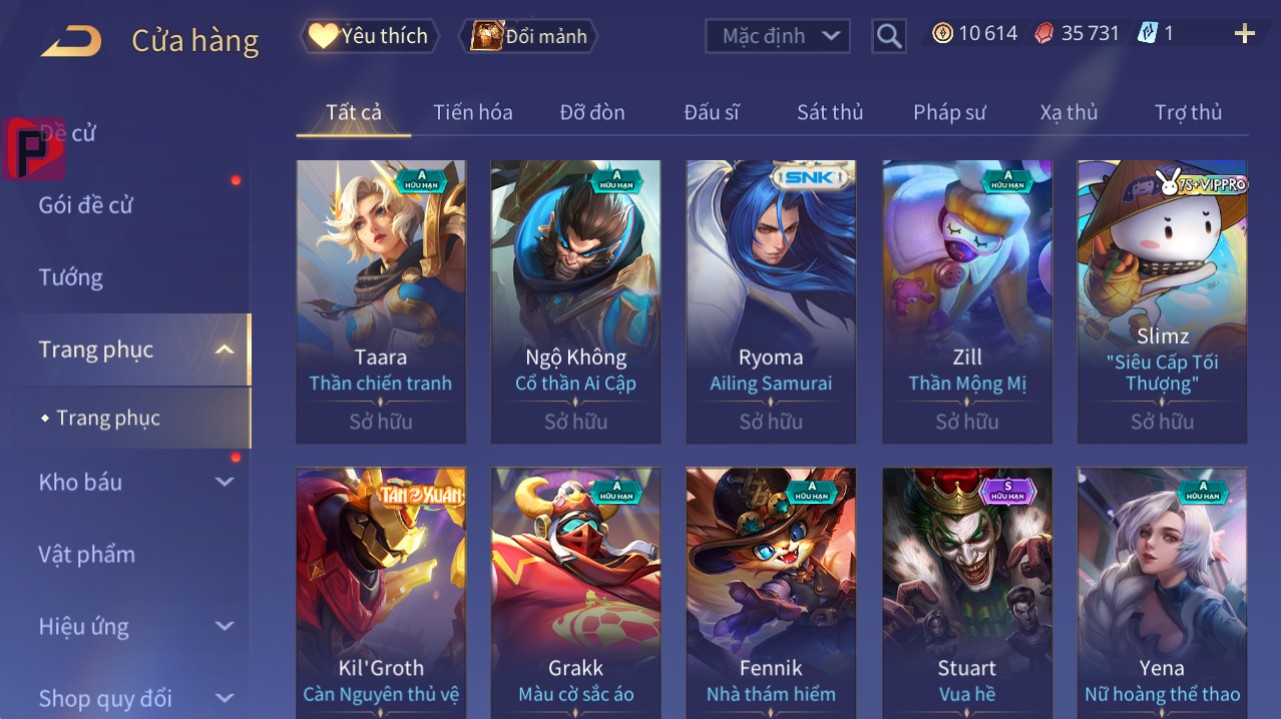Viewport: 1281px width, 719px height.
Task: Expand the Shop quy đổi section
Action: pyautogui.click(x=225, y=698)
